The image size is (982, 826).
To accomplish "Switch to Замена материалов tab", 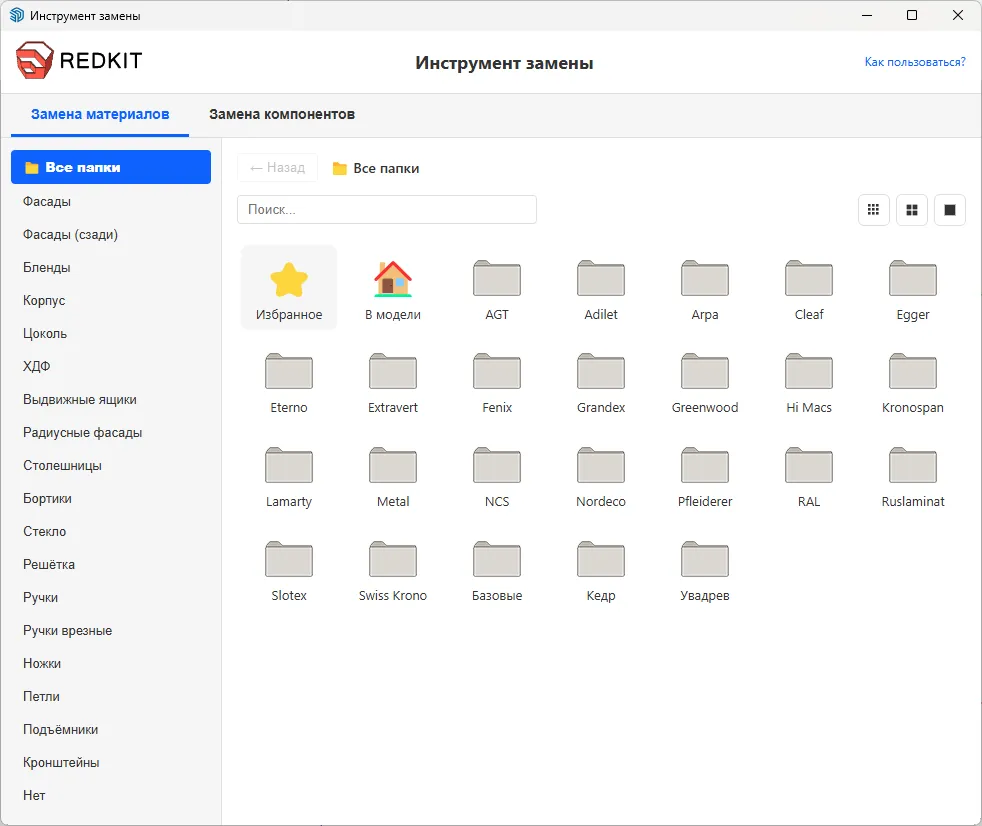I will (x=100, y=115).
